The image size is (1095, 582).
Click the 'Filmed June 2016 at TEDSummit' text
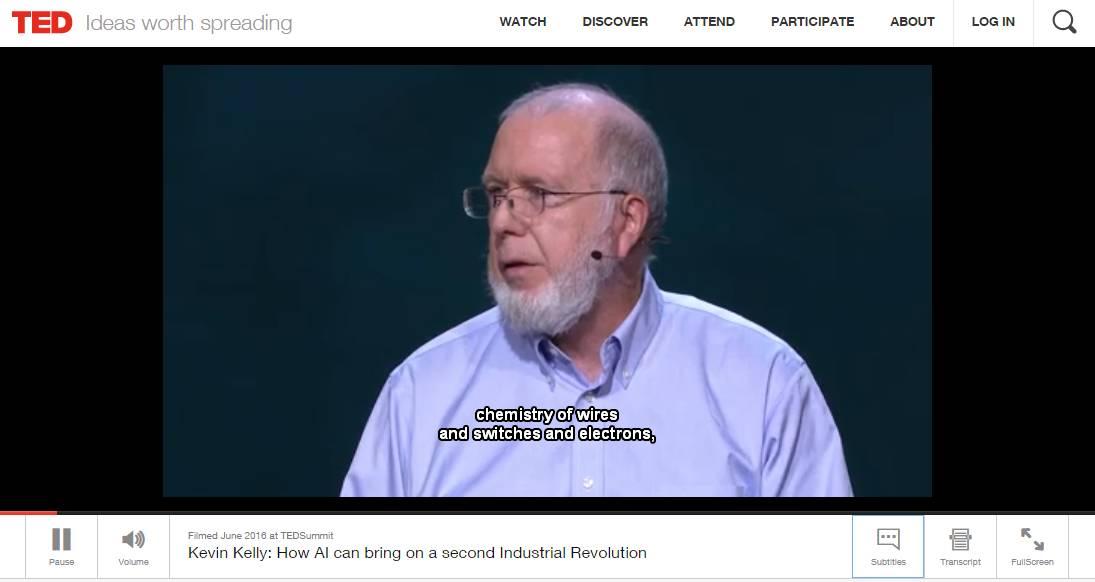[260, 535]
